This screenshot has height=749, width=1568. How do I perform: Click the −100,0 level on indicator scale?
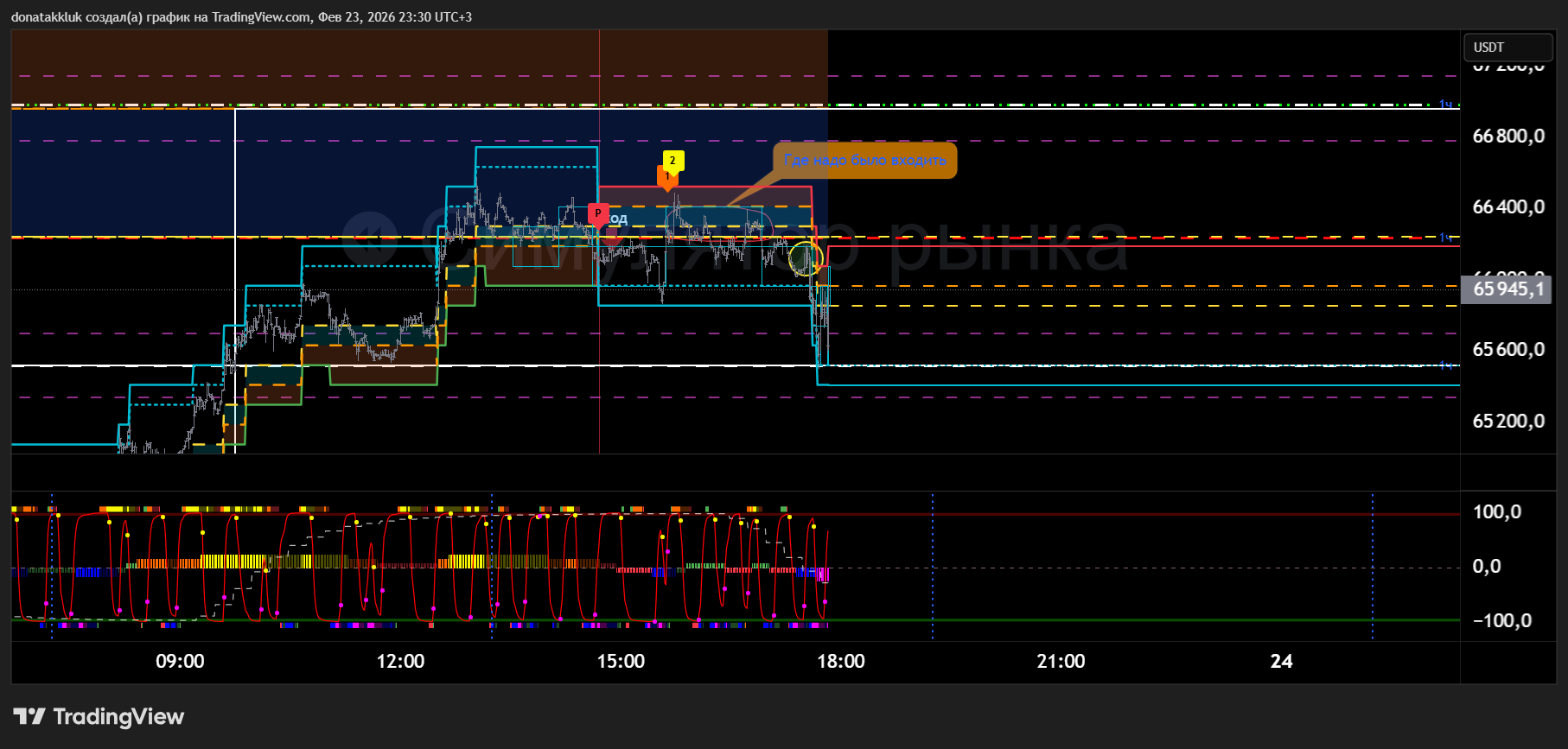[1501, 621]
